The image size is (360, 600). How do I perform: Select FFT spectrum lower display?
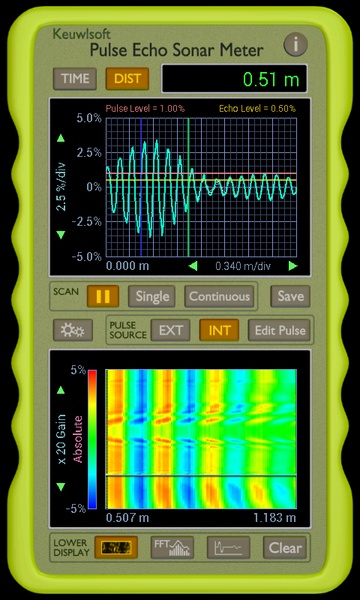pyautogui.click(x=172, y=548)
